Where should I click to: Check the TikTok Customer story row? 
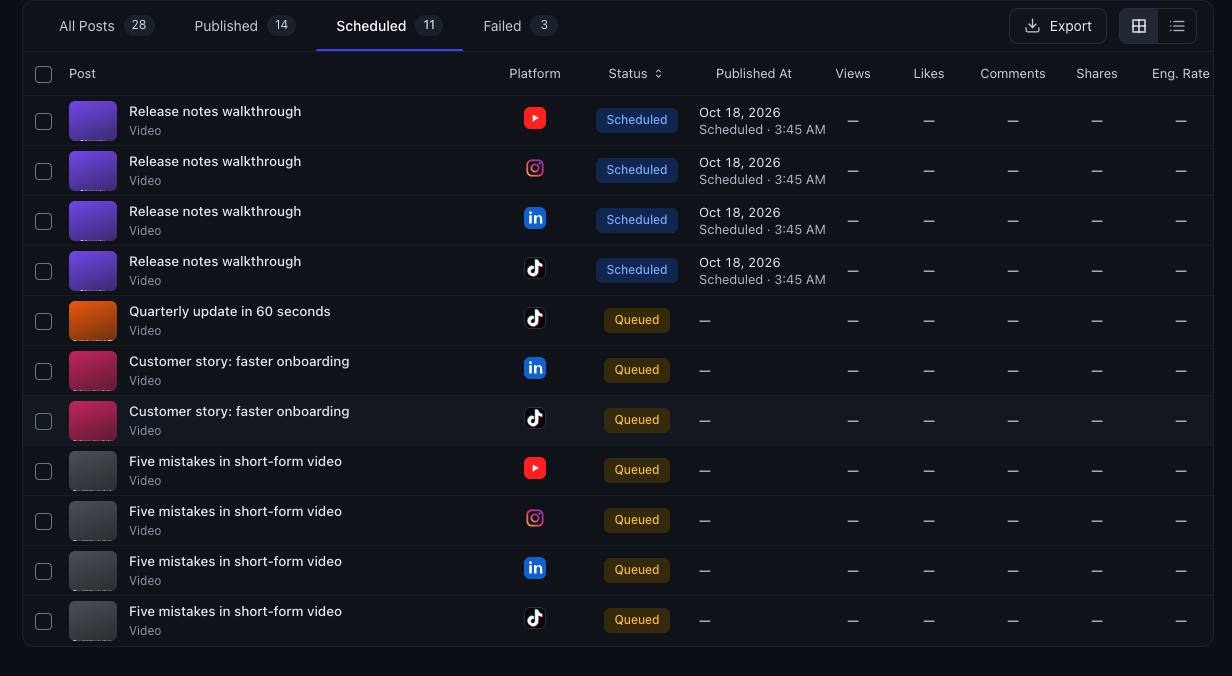pyautogui.click(x=43, y=421)
